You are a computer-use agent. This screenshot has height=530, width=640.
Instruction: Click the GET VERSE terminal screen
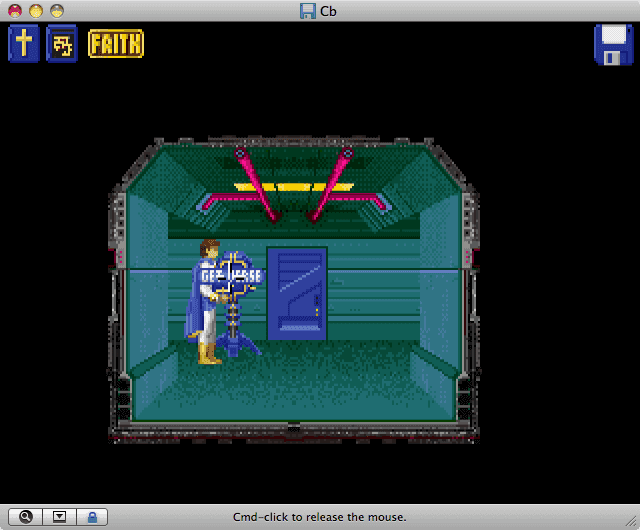tap(232, 276)
